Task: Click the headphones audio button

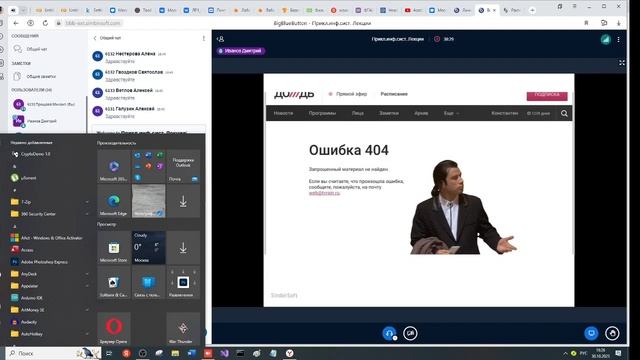Action: 389,333
